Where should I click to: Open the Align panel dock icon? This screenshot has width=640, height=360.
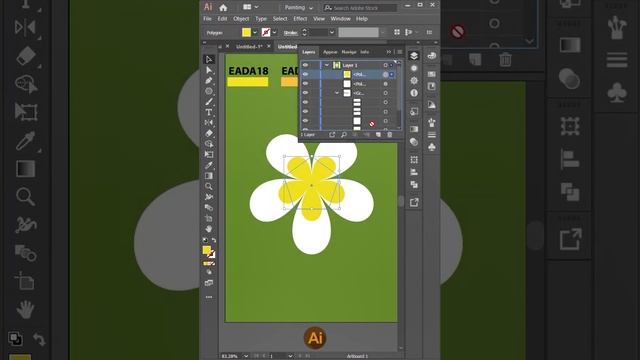[x=414, y=172]
